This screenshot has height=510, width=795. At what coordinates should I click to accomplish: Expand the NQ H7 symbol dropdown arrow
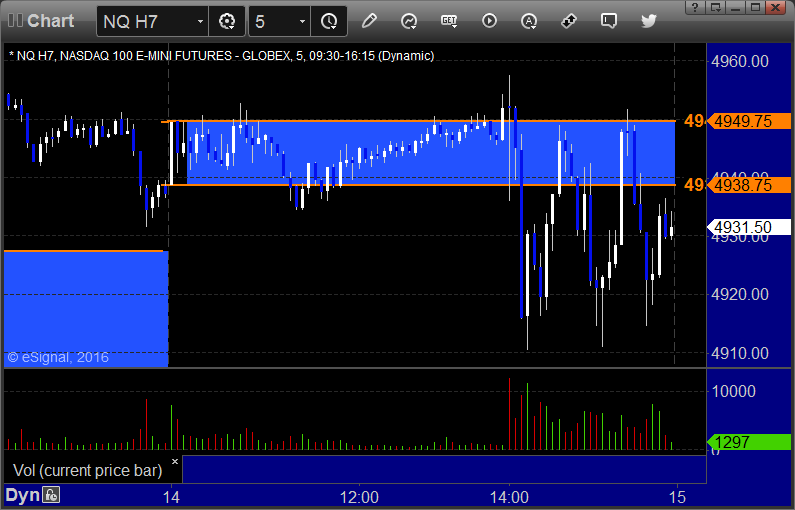pos(200,21)
